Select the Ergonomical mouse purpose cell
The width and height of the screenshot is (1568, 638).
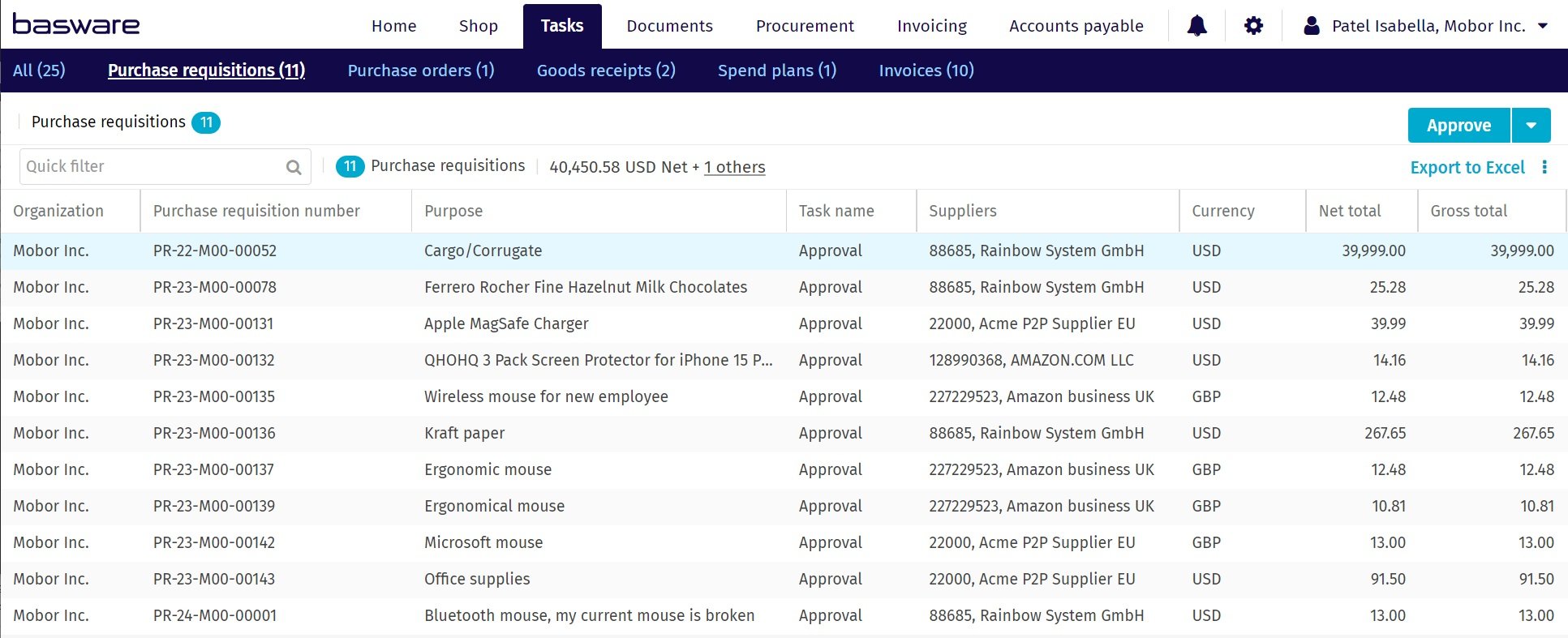click(x=494, y=506)
